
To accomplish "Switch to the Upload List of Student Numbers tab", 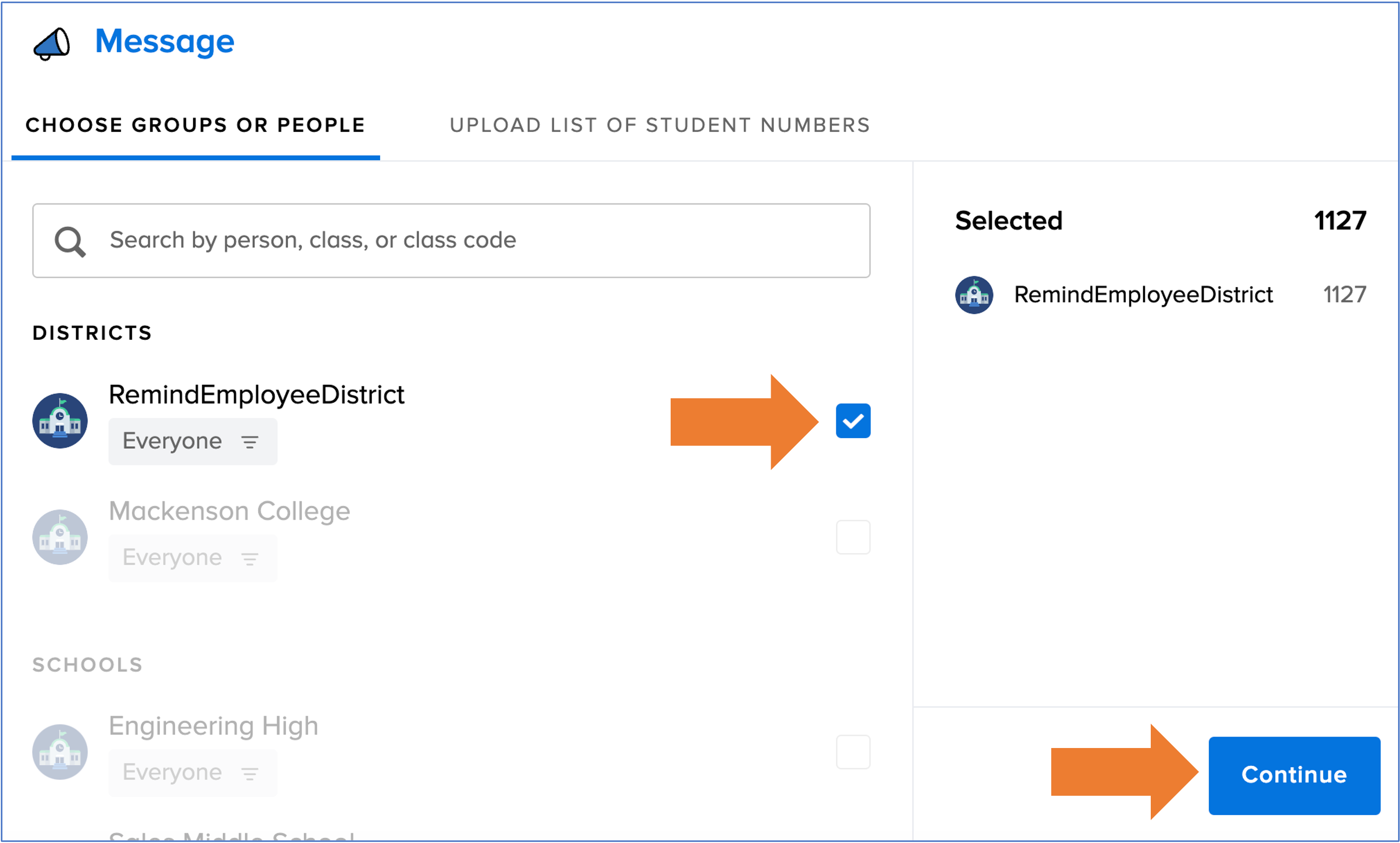I will 660,125.
